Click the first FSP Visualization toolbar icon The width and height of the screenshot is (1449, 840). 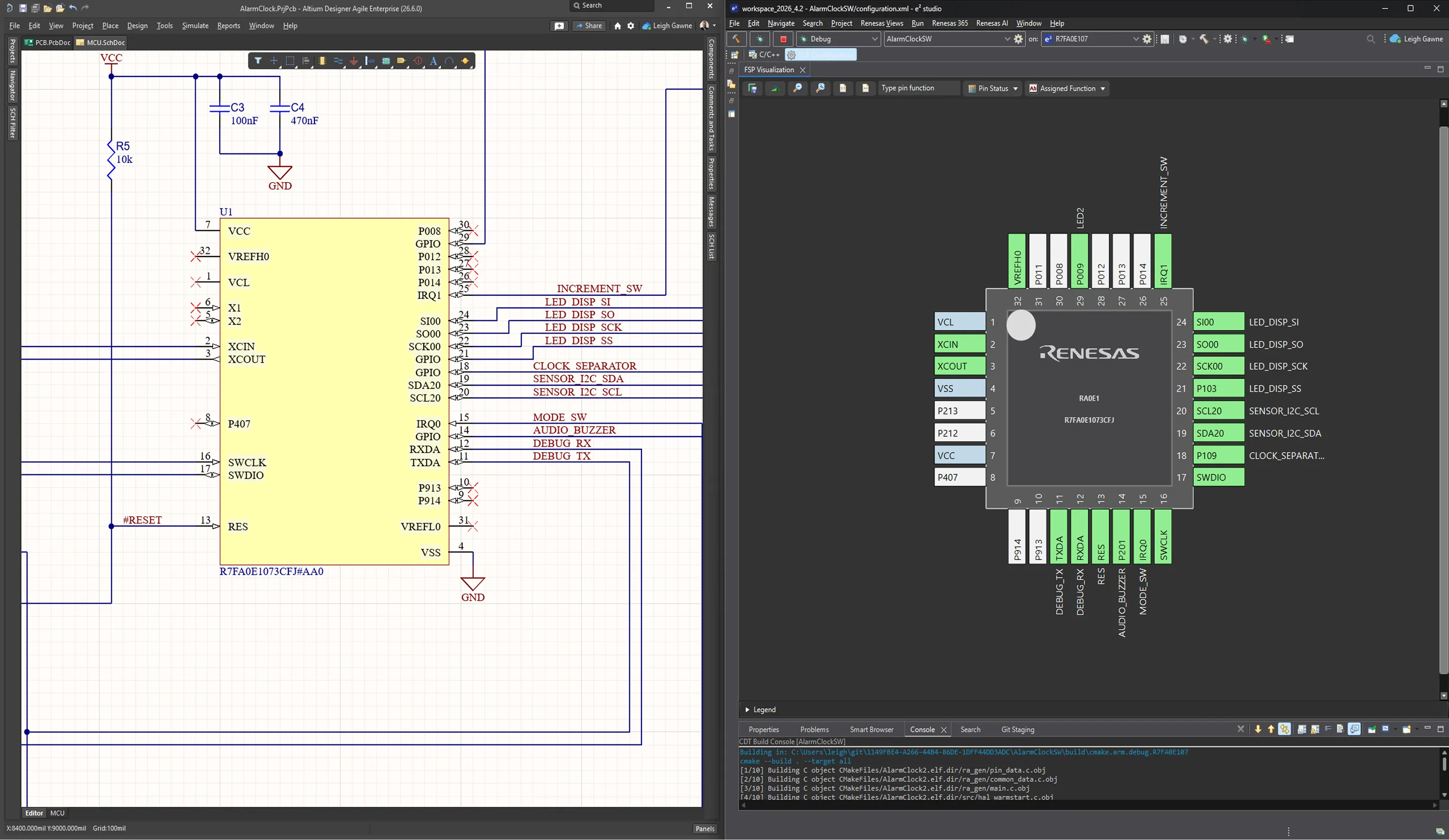tap(752, 88)
